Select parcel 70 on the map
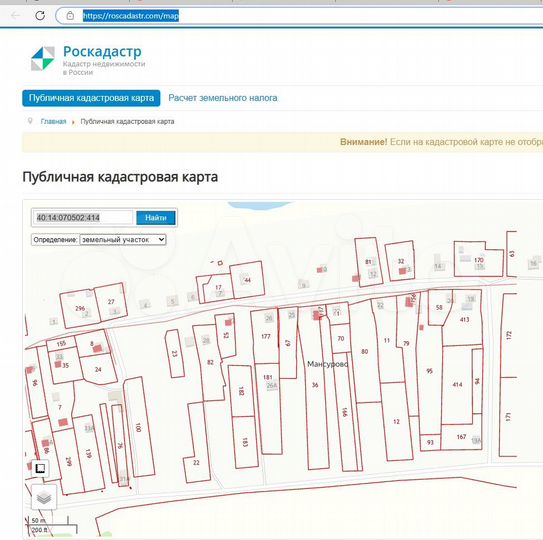Viewport: 543px width, 540px height. (x=340, y=338)
